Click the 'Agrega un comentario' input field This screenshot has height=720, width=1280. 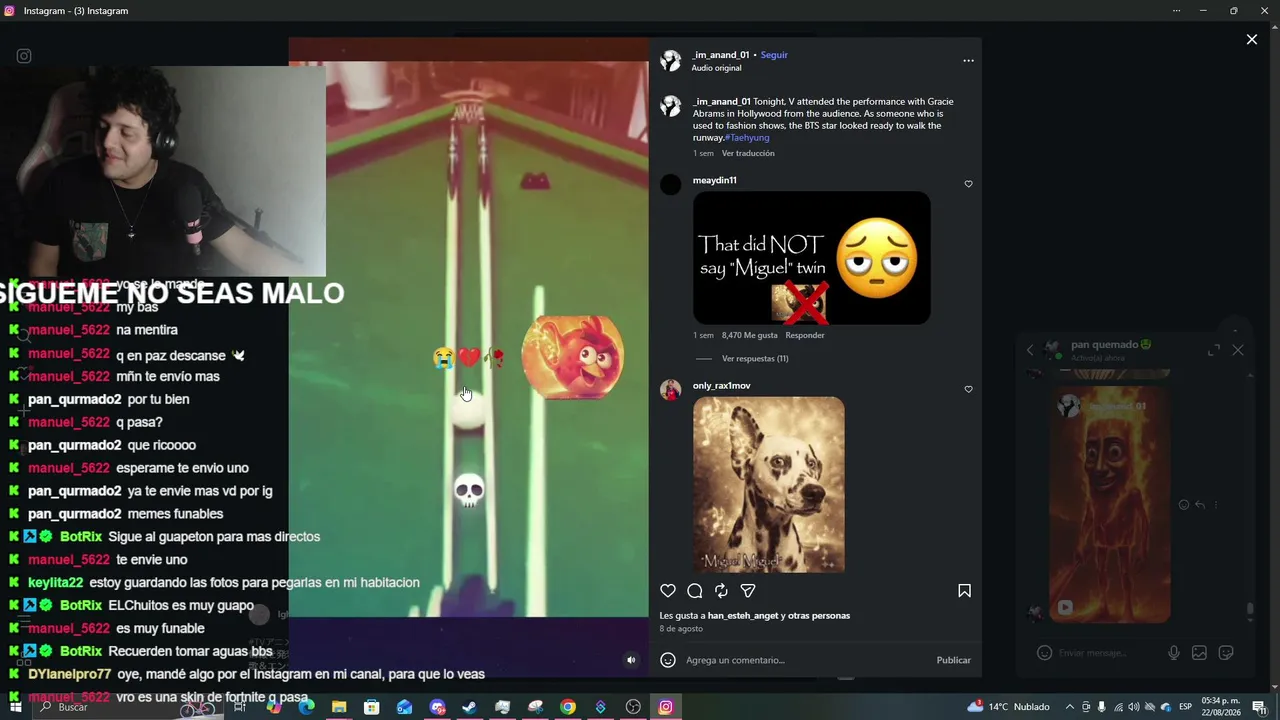[x=805, y=660]
